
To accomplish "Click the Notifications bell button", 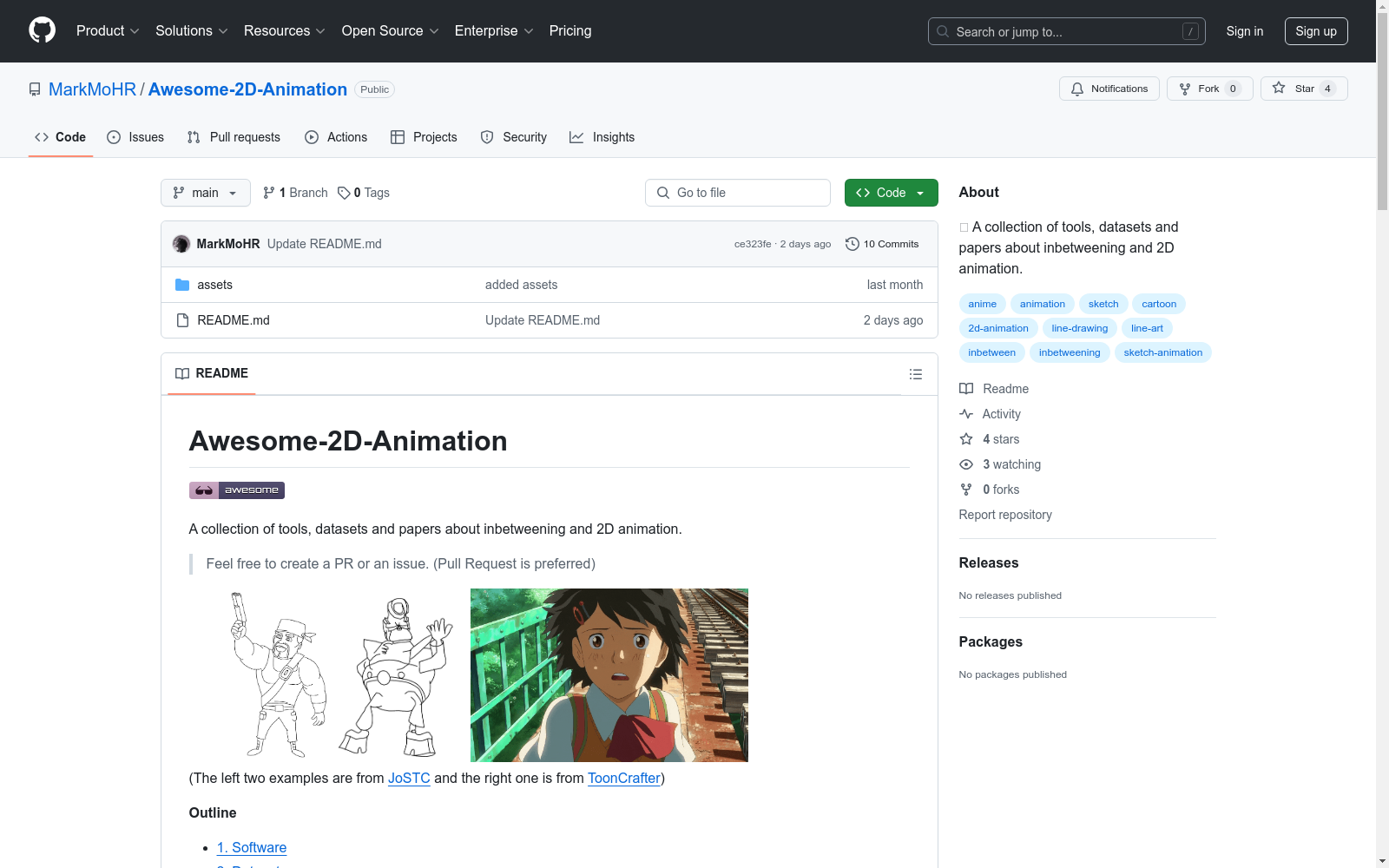I will [1109, 89].
